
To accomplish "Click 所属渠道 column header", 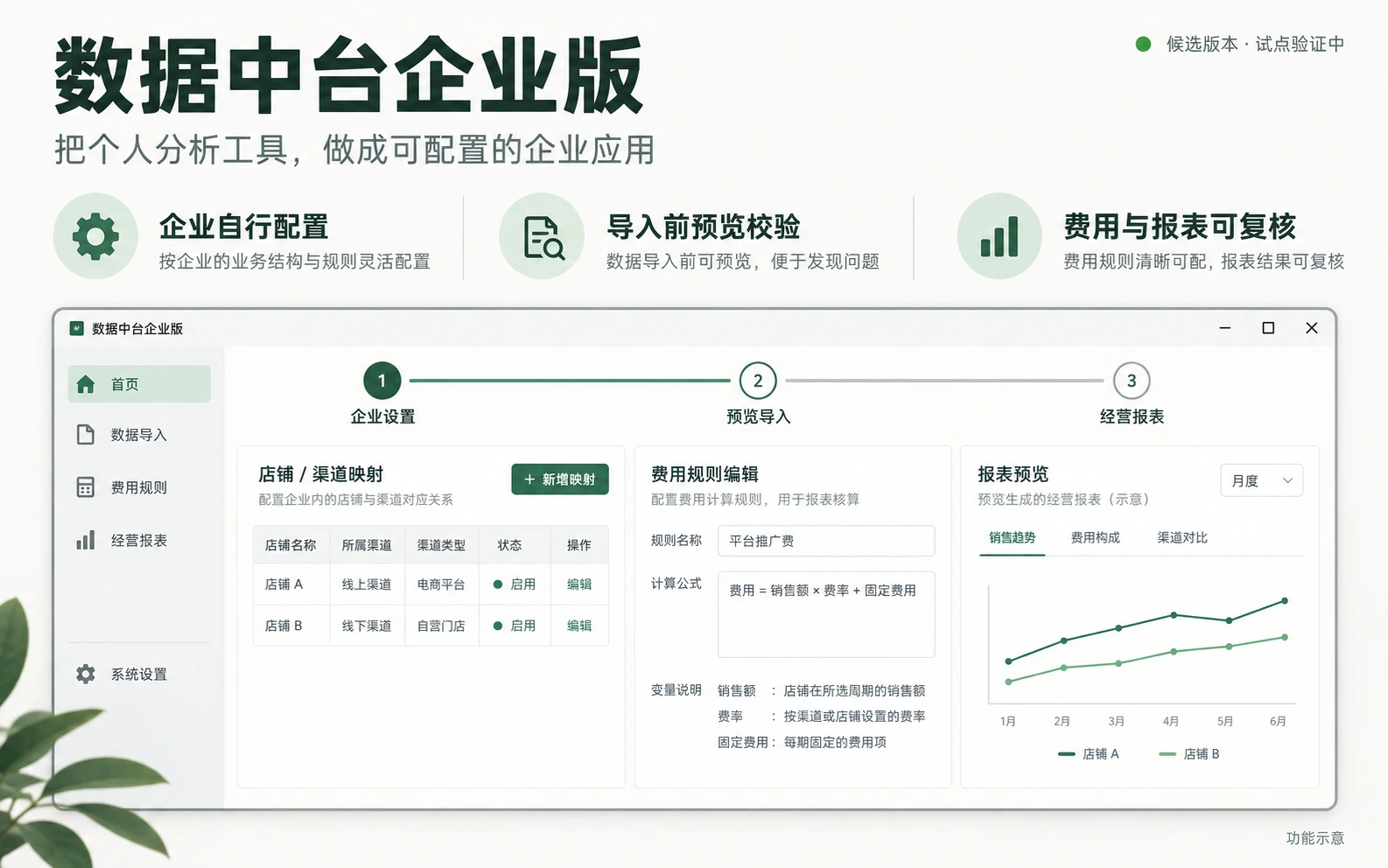I will tap(367, 545).
